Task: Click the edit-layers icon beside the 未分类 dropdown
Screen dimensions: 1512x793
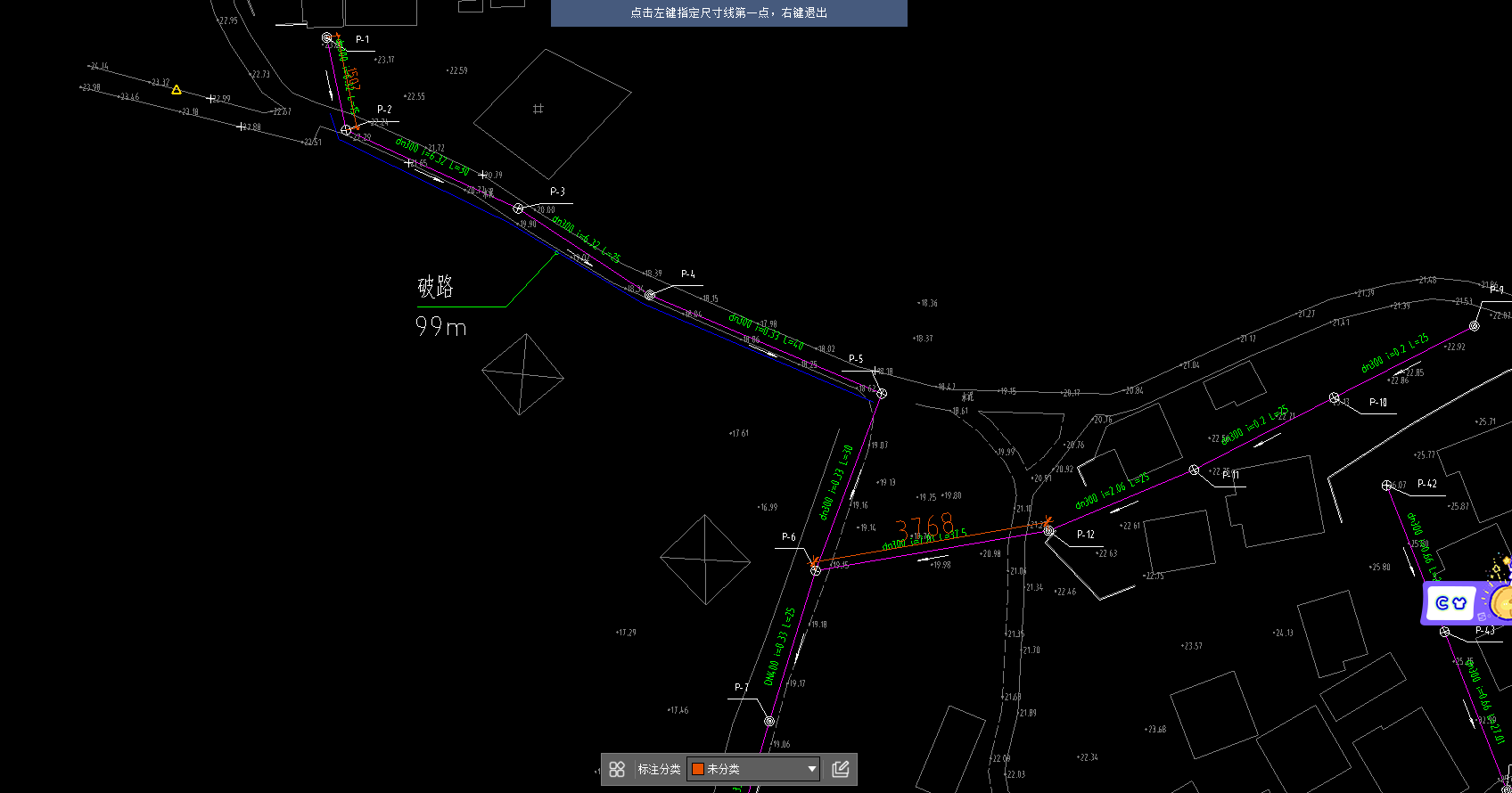Action: tap(840, 769)
